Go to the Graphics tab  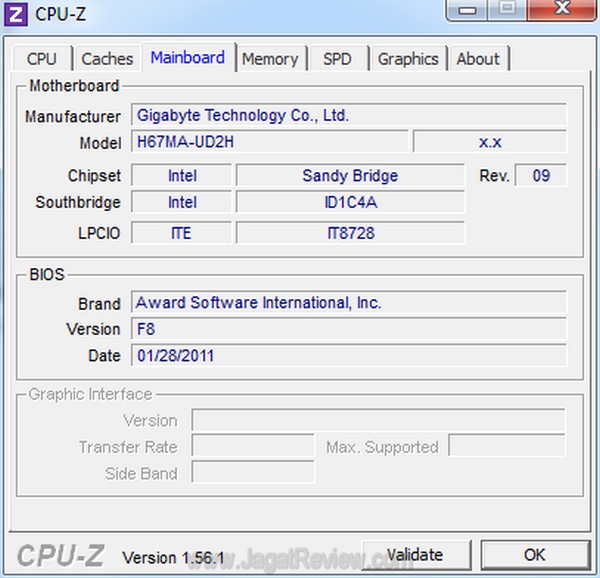click(408, 59)
